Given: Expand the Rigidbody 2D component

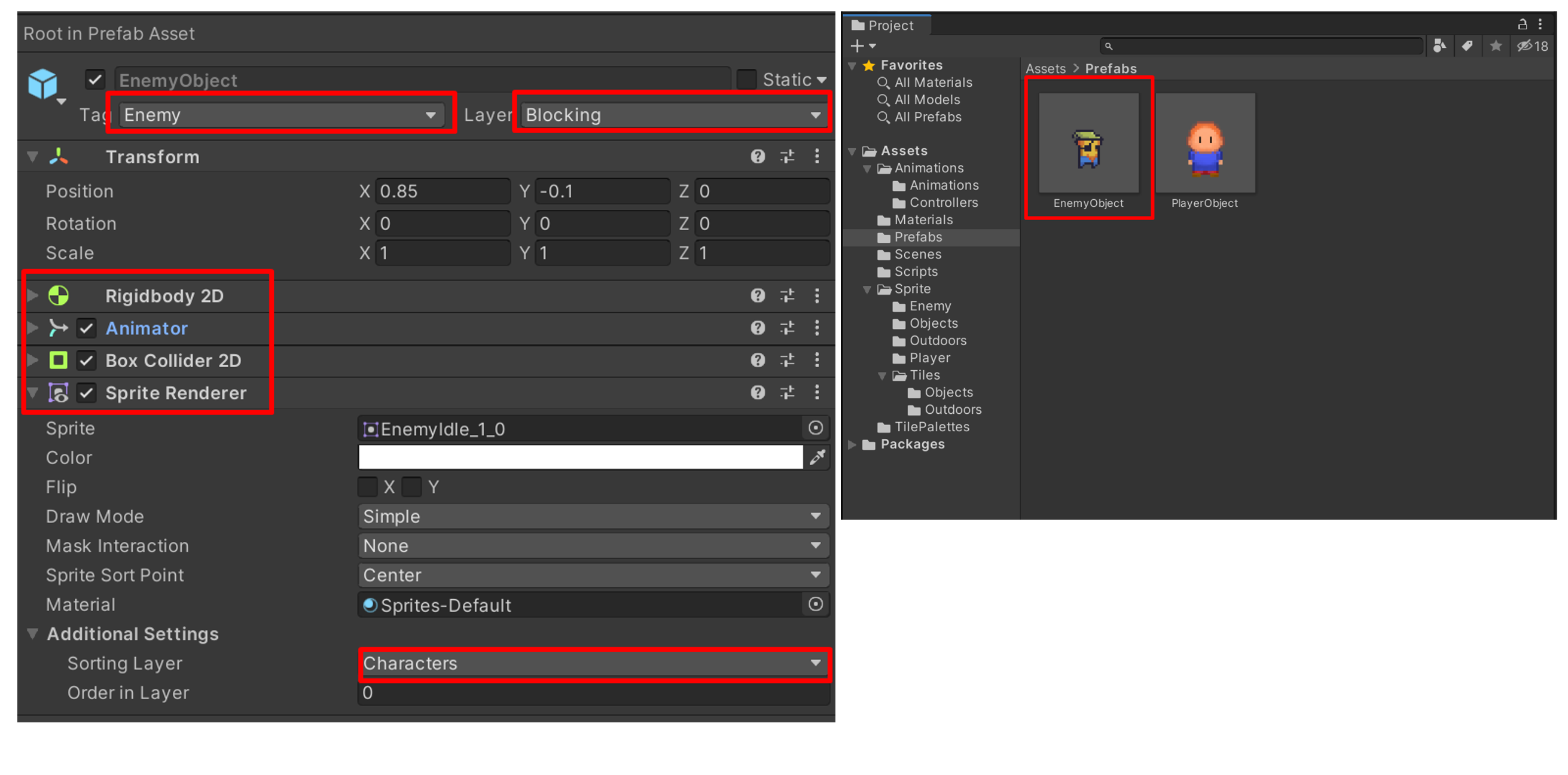Looking at the screenshot, I should coord(33,296).
